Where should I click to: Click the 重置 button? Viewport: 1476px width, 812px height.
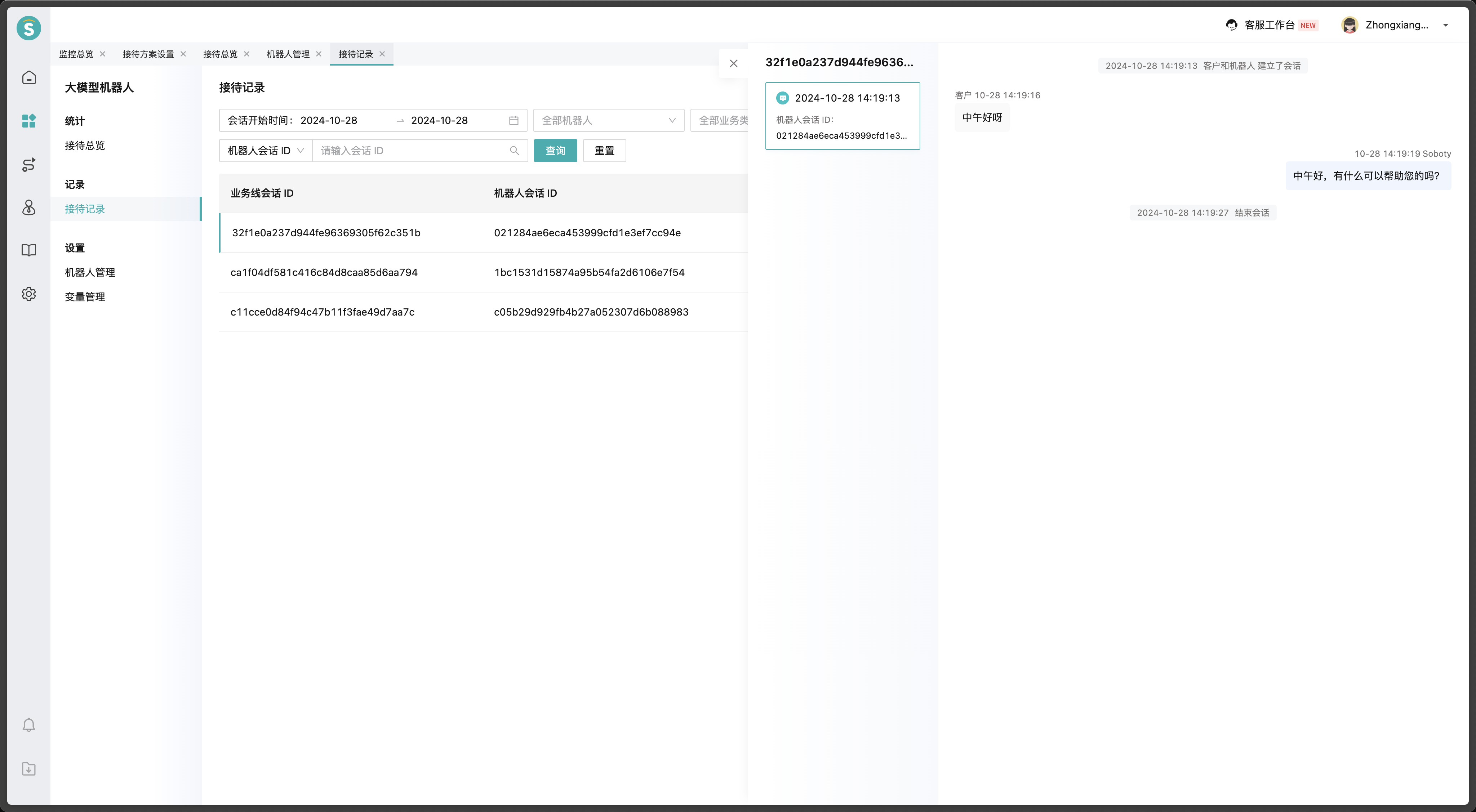pos(604,151)
